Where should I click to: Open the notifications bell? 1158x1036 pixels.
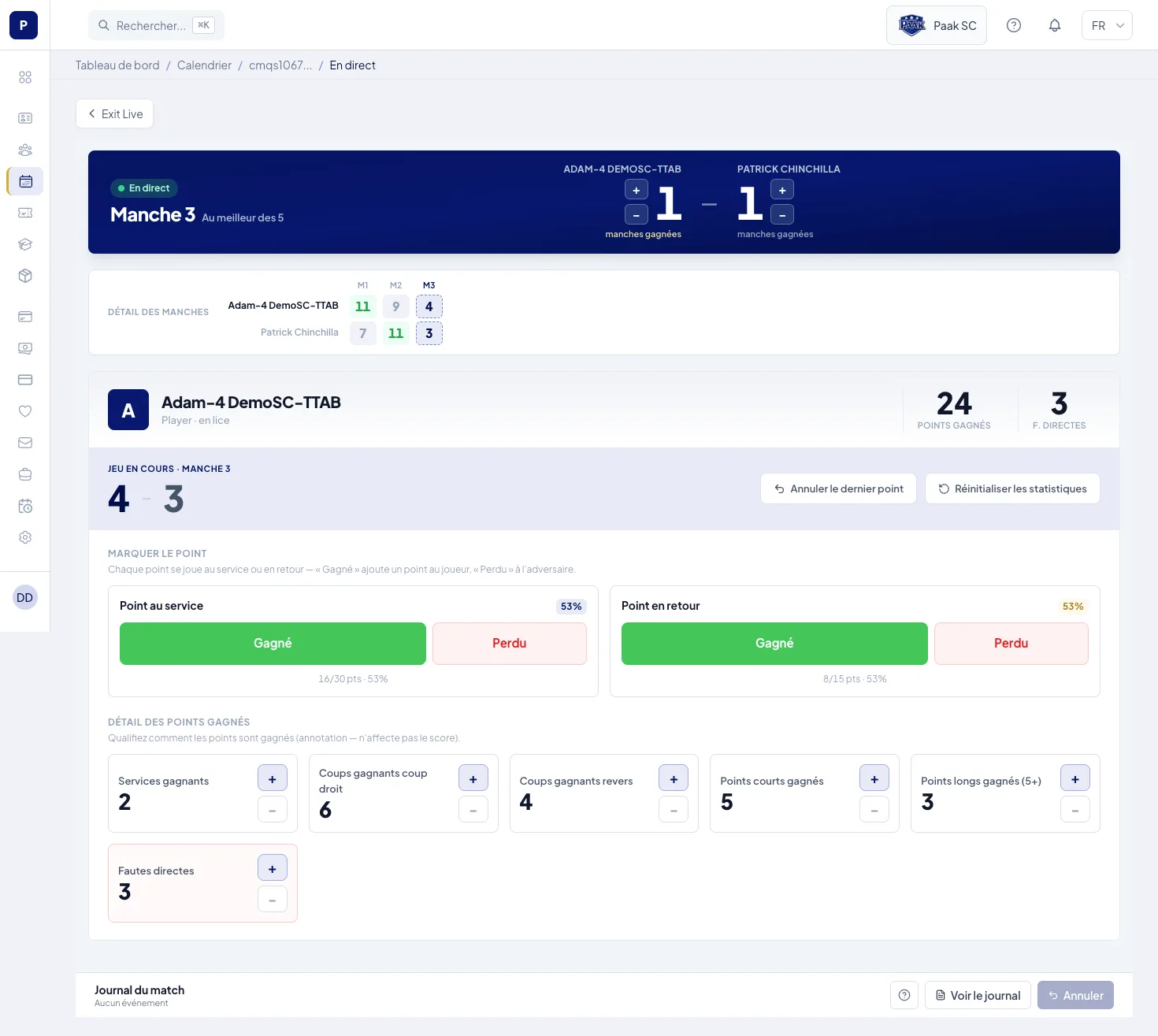pyautogui.click(x=1055, y=25)
